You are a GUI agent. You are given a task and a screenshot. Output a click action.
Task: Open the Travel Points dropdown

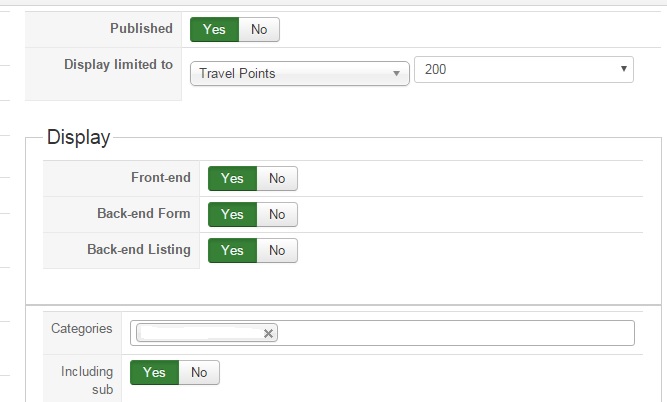pyautogui.click(x=300, y=73)
